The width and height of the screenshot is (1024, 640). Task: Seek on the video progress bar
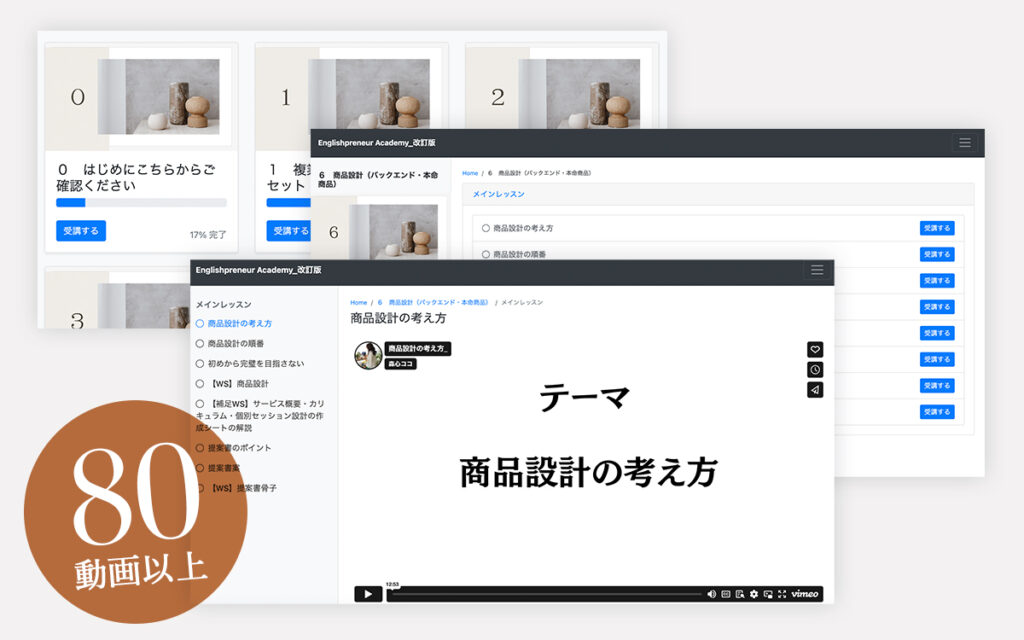pyautogui.click(x=547, y=594)
